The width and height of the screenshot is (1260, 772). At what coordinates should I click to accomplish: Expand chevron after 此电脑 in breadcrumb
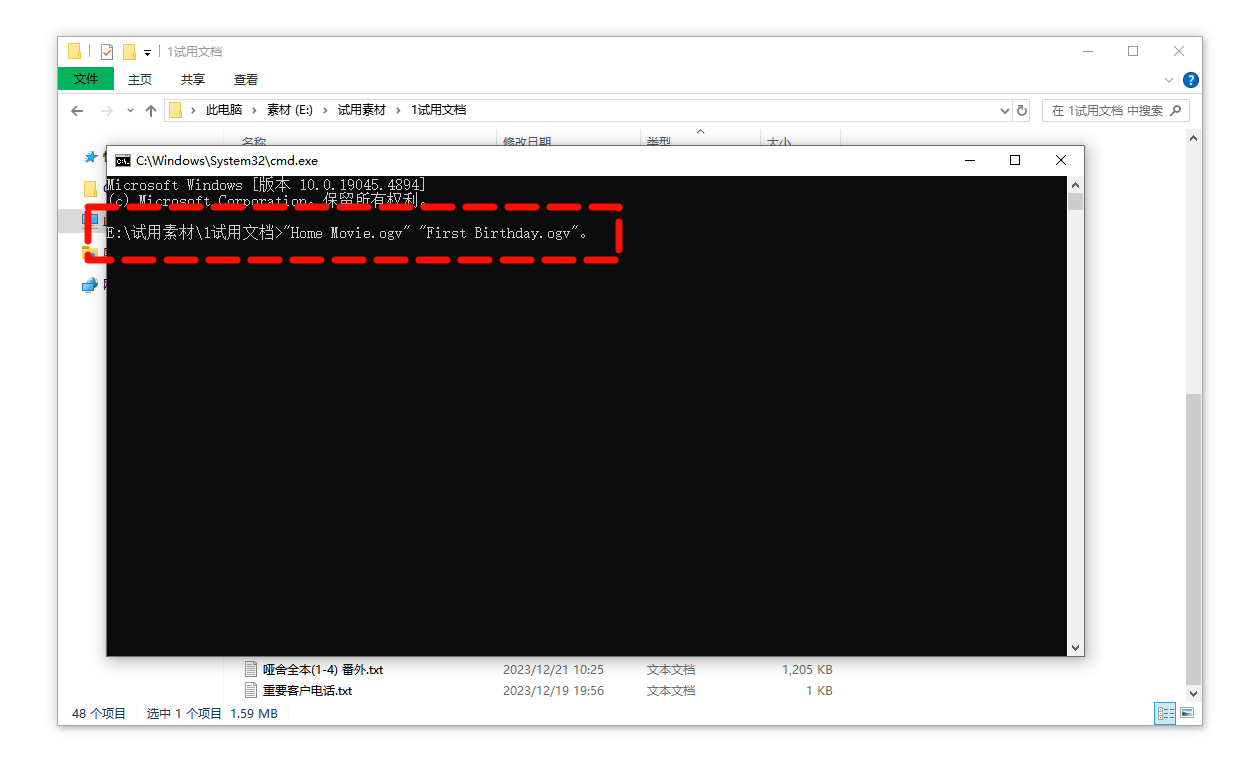(x=255, y=110)
